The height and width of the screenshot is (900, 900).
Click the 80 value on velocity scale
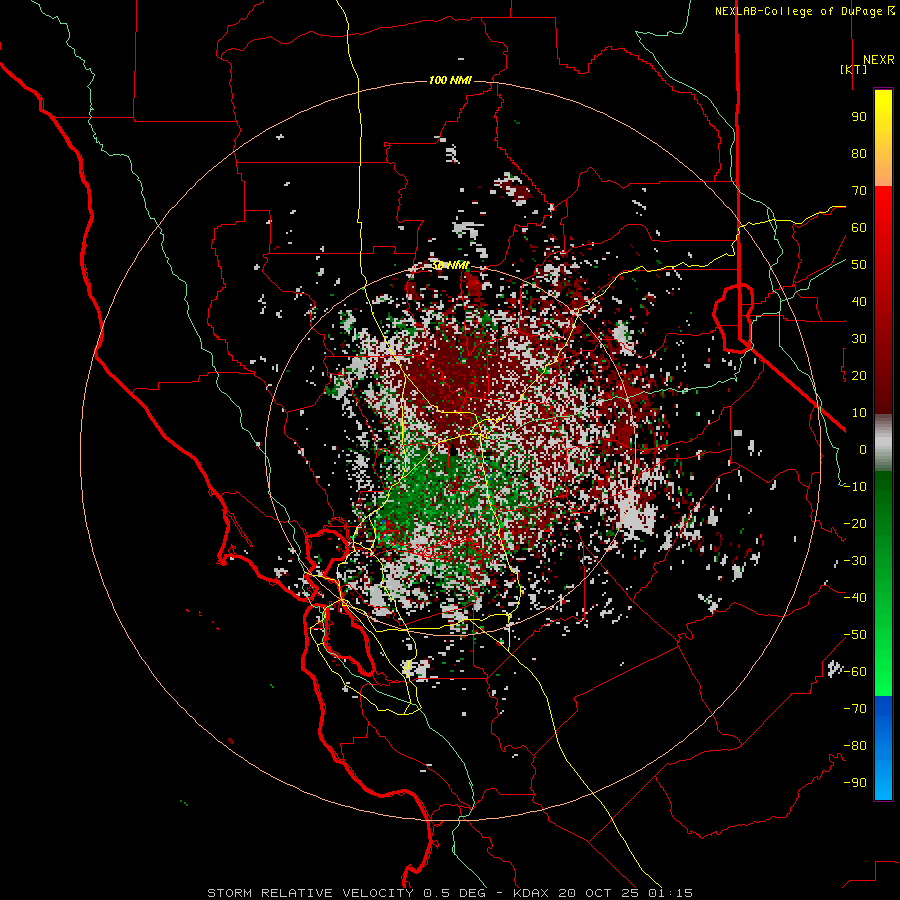(x=859, y=154)
